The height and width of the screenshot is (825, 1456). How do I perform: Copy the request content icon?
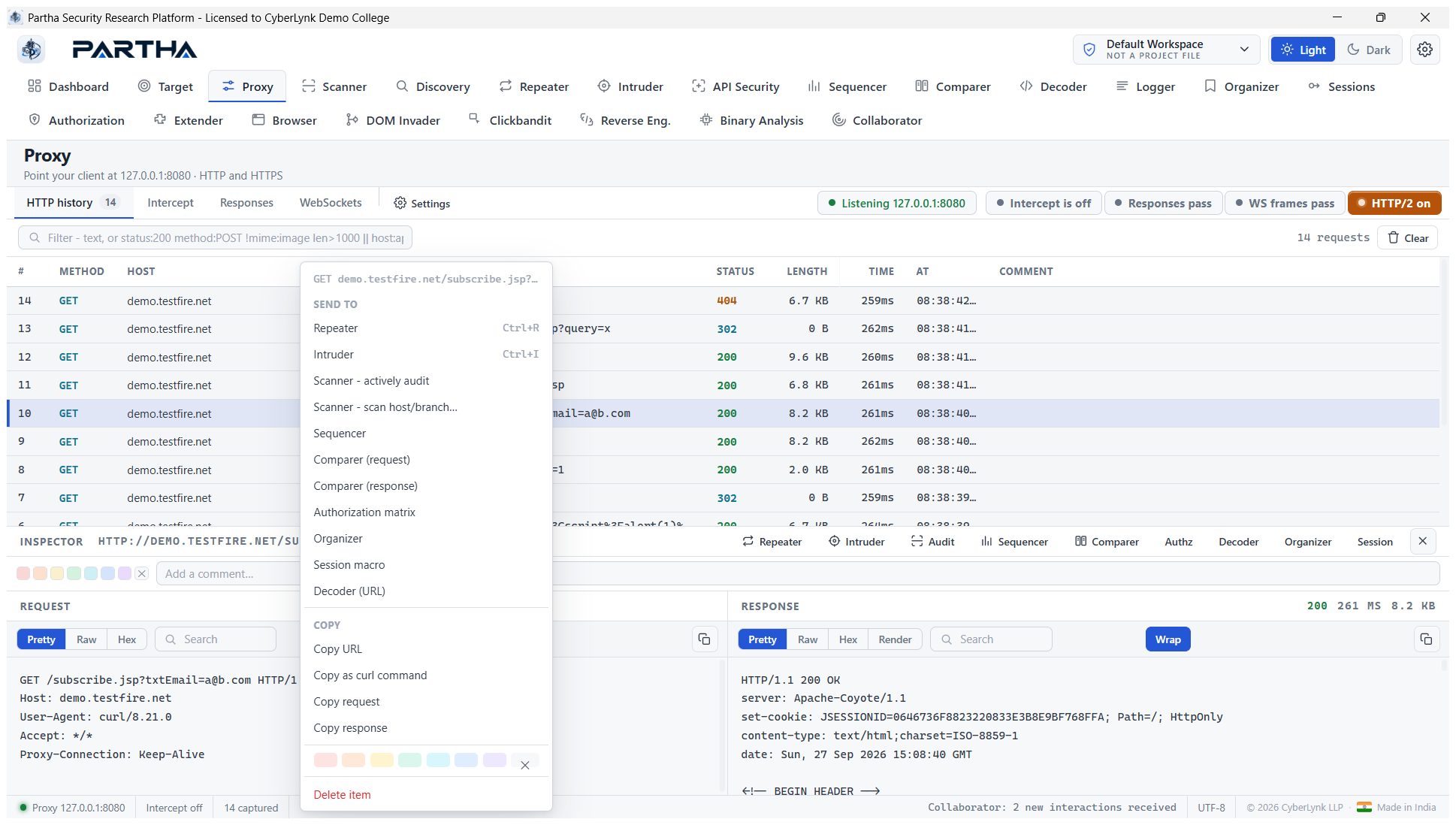pyautogui.click(x=704, y=639)
